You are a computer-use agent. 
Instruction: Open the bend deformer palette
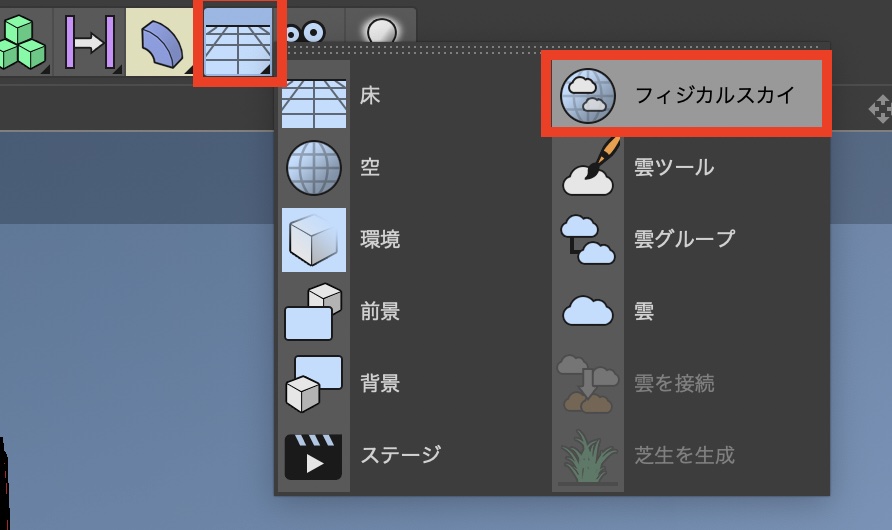[162, 41]
